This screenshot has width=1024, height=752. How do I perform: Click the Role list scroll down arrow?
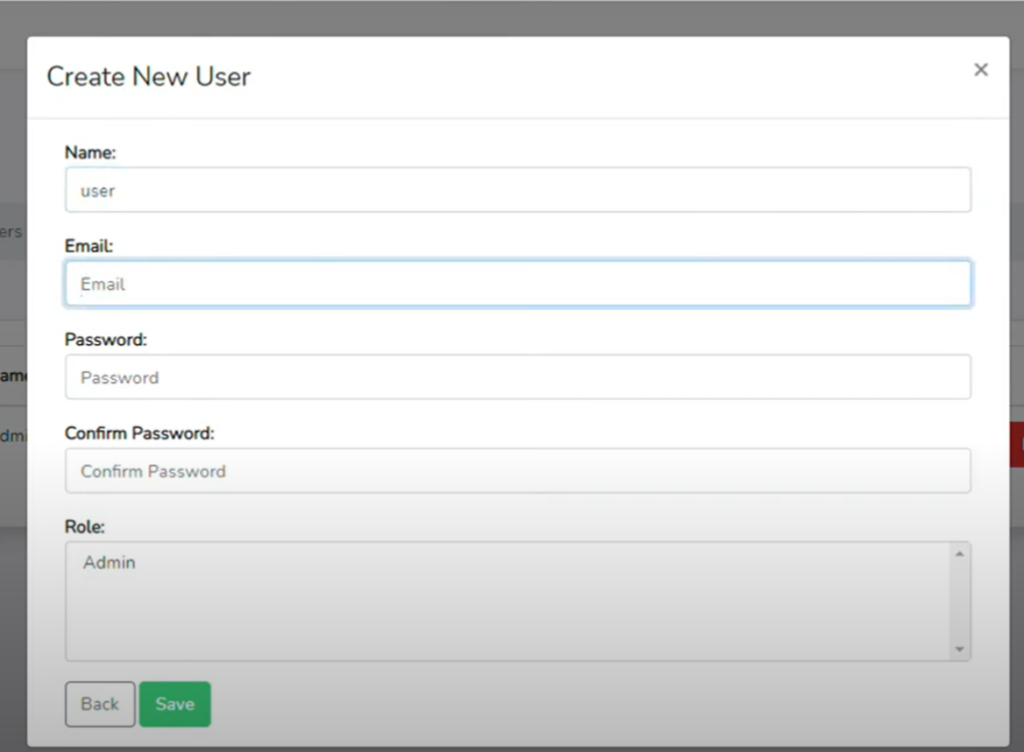pos(959,649)
